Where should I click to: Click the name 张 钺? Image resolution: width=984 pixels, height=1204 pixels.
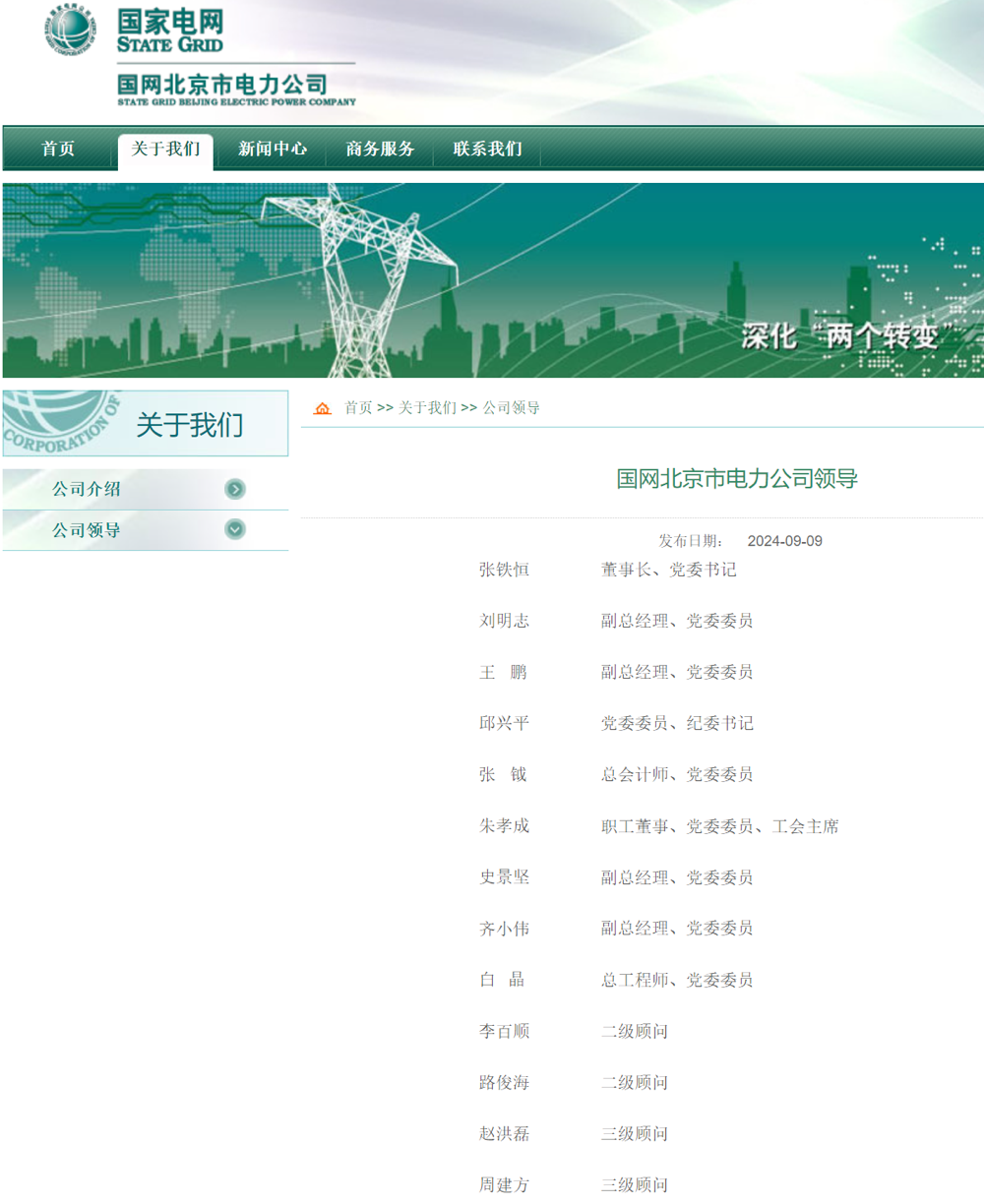point(503,774)
